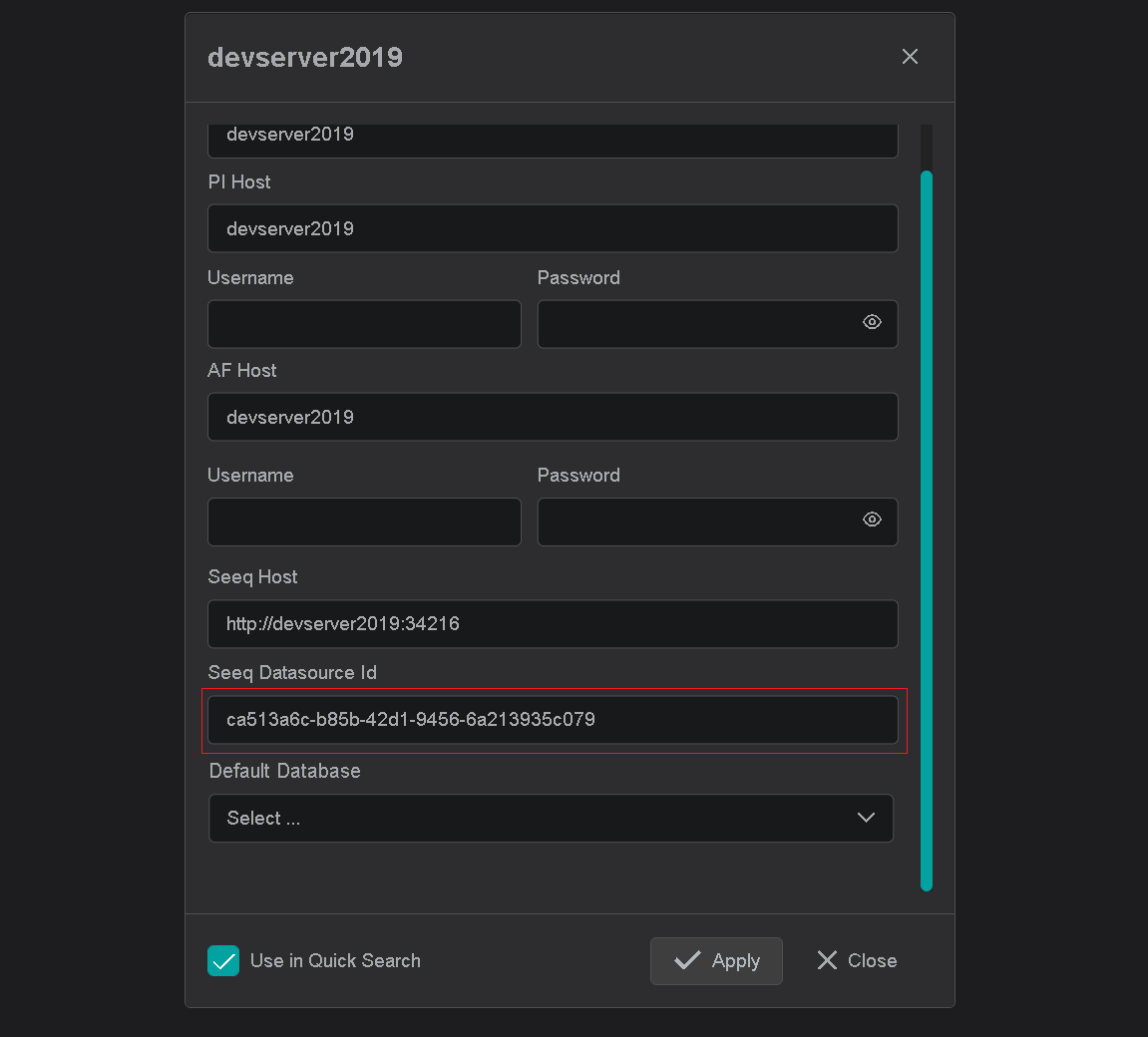The image size is (1148, 1037).
Task: Click the AF Host label
Action: pyautogui.click(x=241, y=370)
